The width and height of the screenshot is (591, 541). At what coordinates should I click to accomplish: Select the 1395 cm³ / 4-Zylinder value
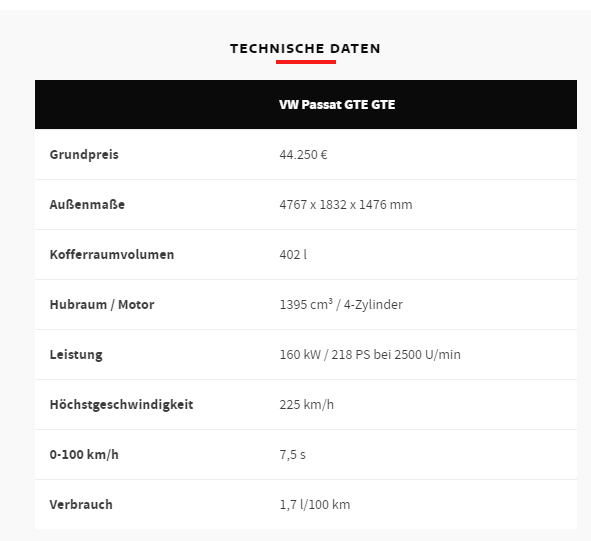pos(341,304)
